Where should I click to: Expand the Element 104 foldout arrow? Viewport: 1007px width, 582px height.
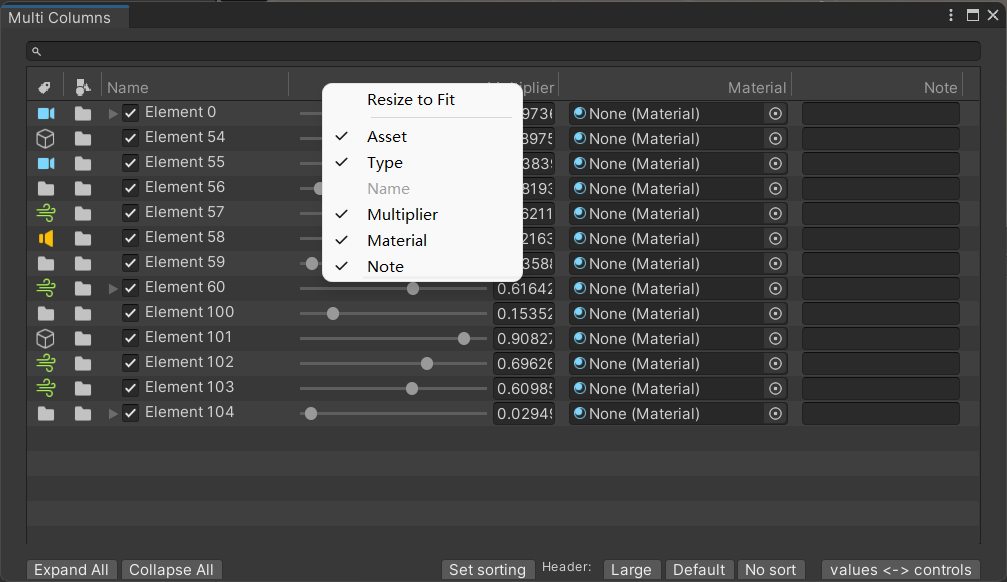coord(113,414)
